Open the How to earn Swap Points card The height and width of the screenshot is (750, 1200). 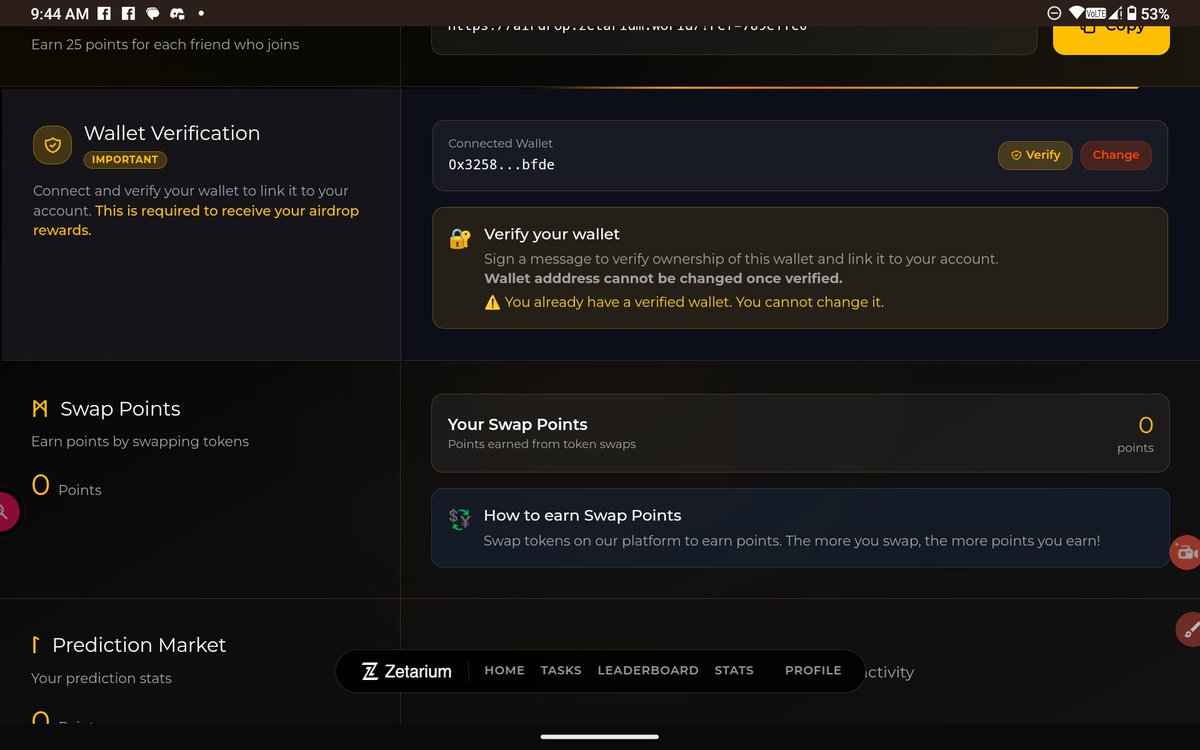(x=800, y=528)
